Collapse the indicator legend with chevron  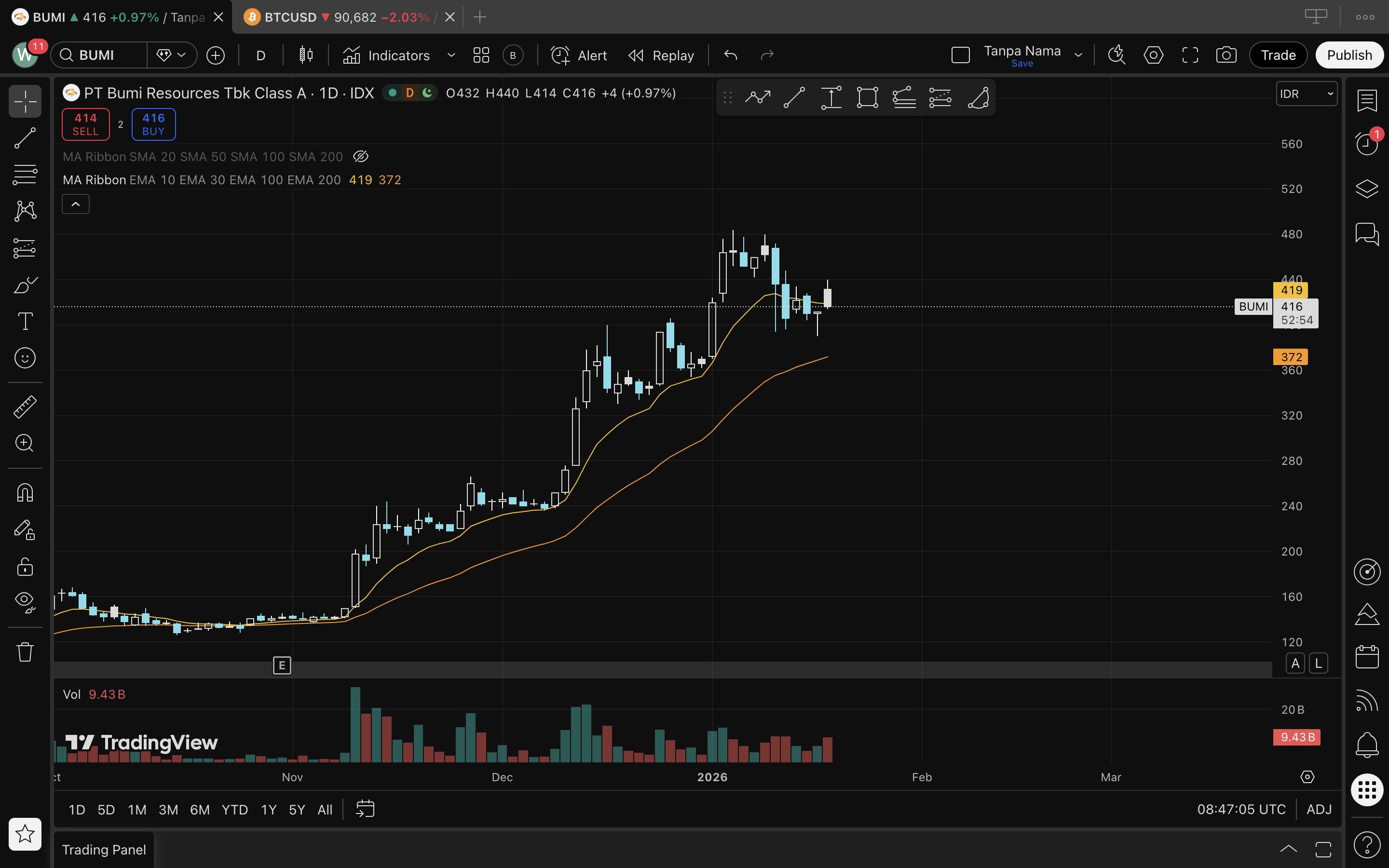coord(76,204)
